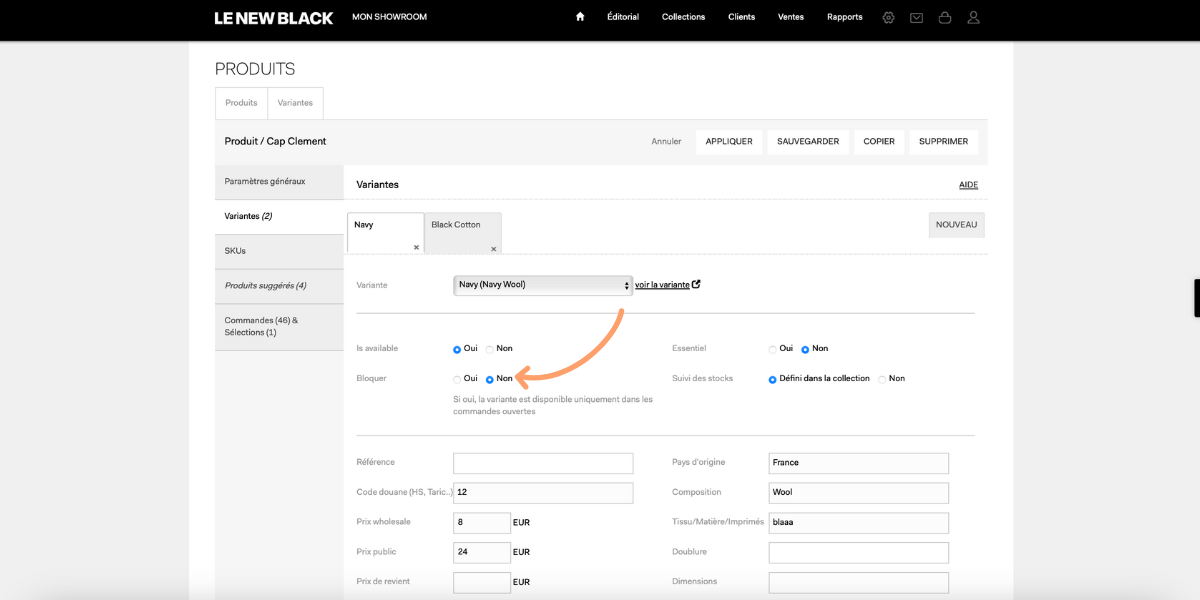Close the Navy variant tab
The height and width of the screenshot is (600, 1200).
pos(416,247)
